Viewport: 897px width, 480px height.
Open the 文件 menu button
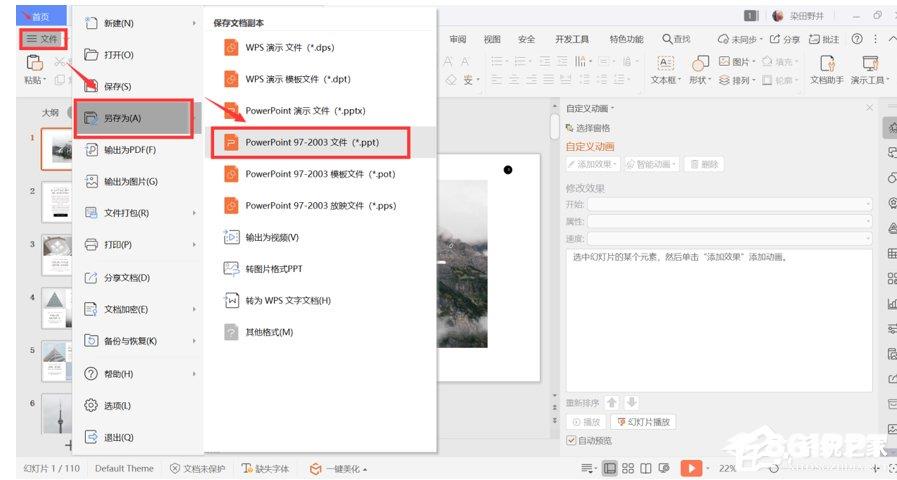[x=42, y=39]
